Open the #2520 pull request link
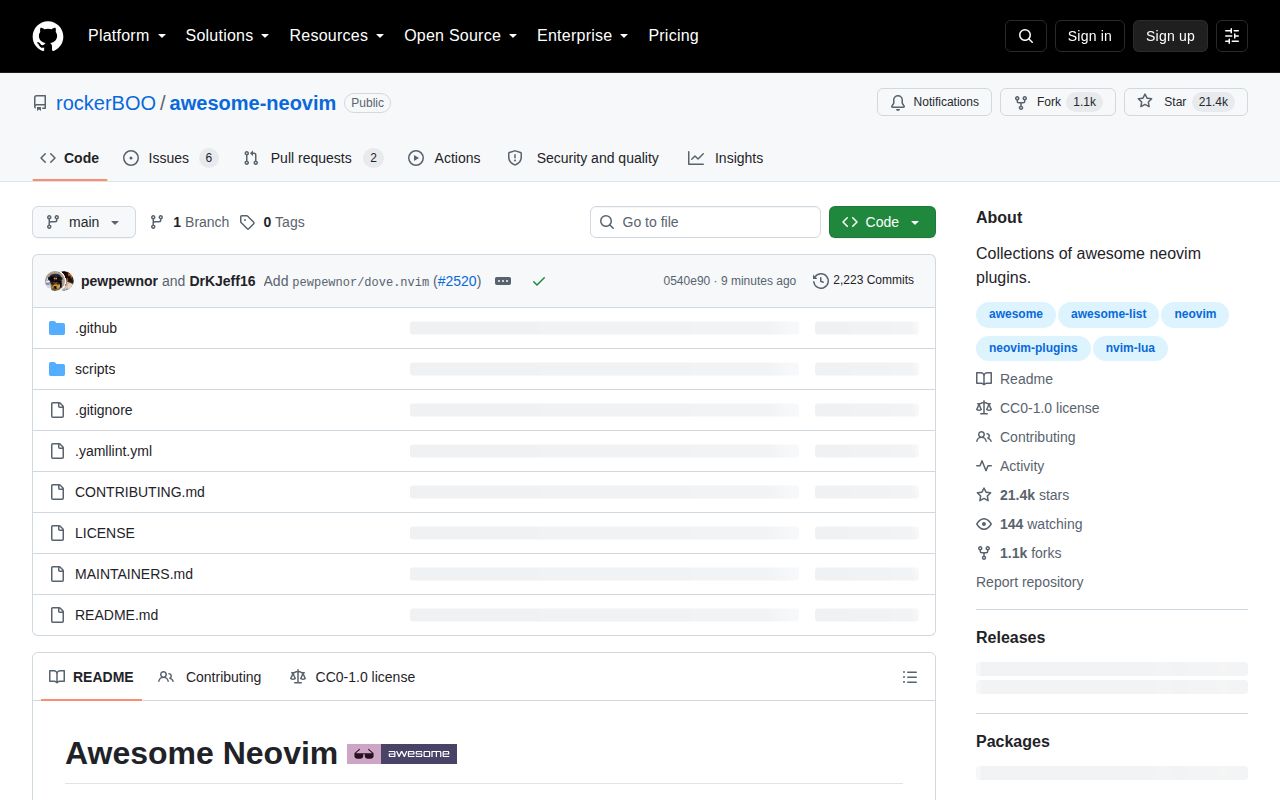 tap(457, 281)
